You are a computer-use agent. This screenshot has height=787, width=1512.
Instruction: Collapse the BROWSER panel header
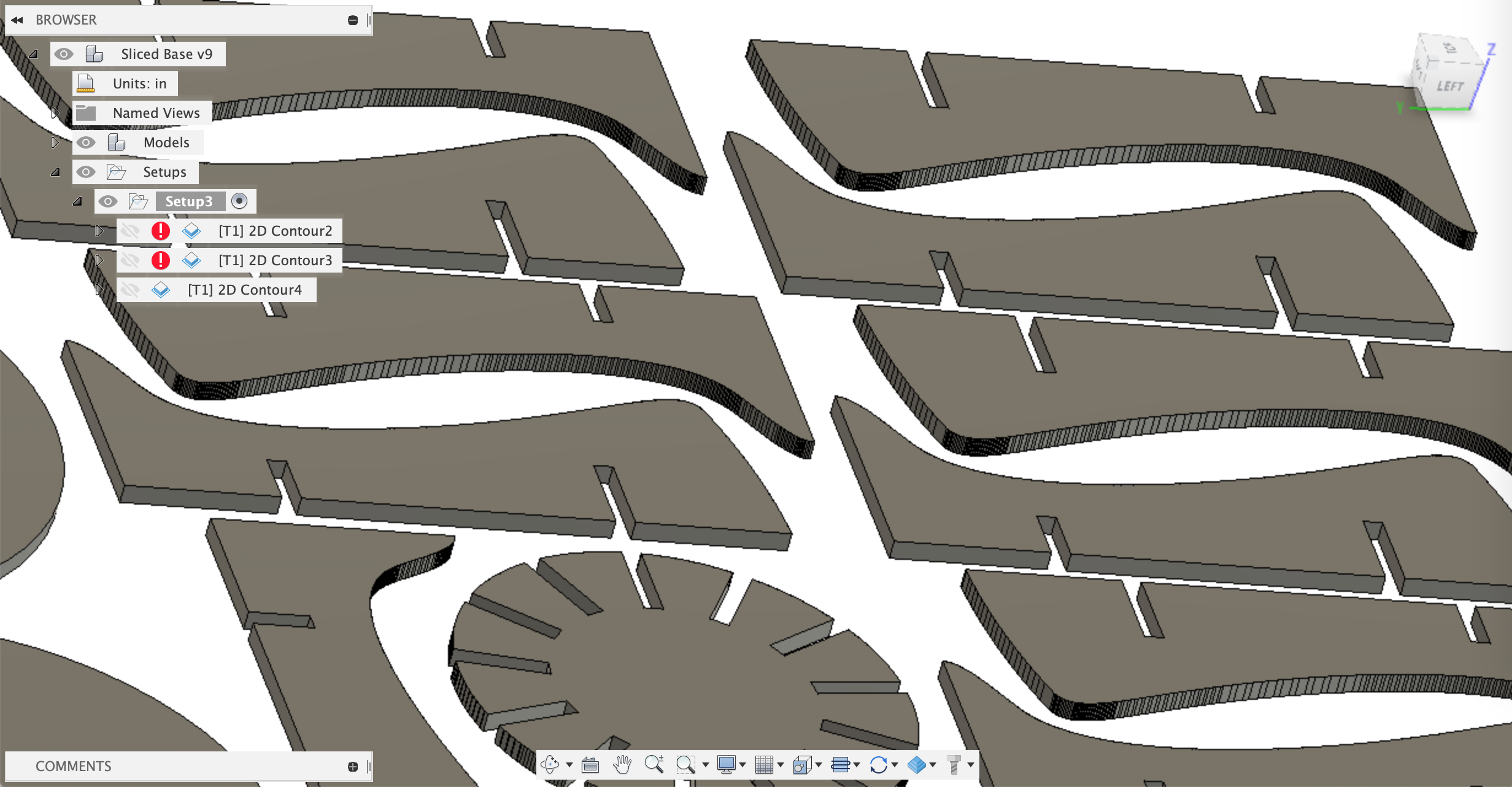(x=18, y=20)
